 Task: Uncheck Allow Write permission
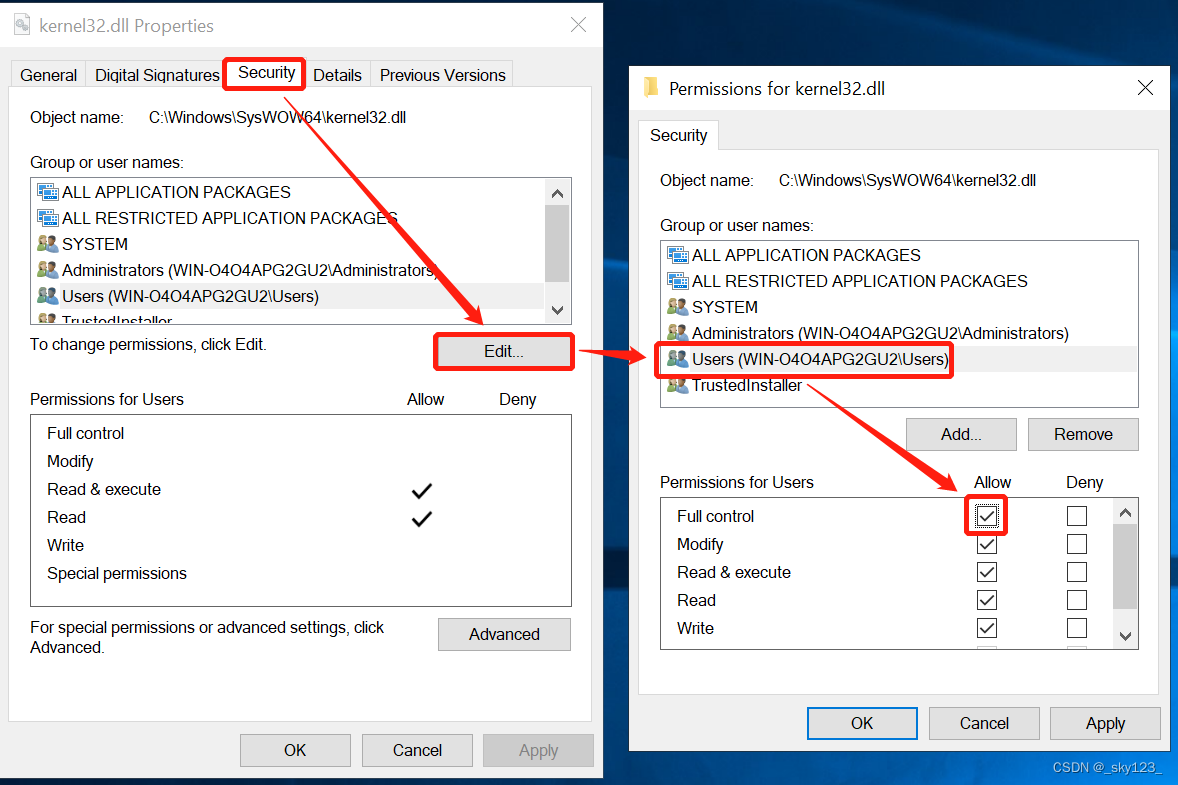987,628
